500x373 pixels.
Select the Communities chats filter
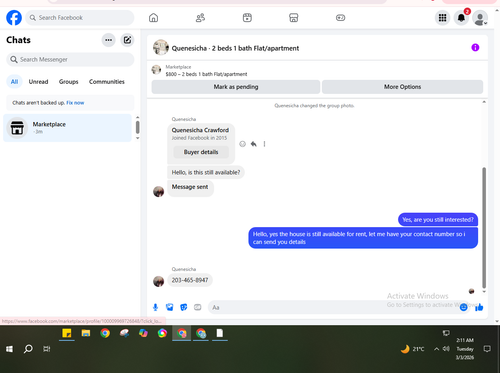pyautogui.click(x=107, y=82)
